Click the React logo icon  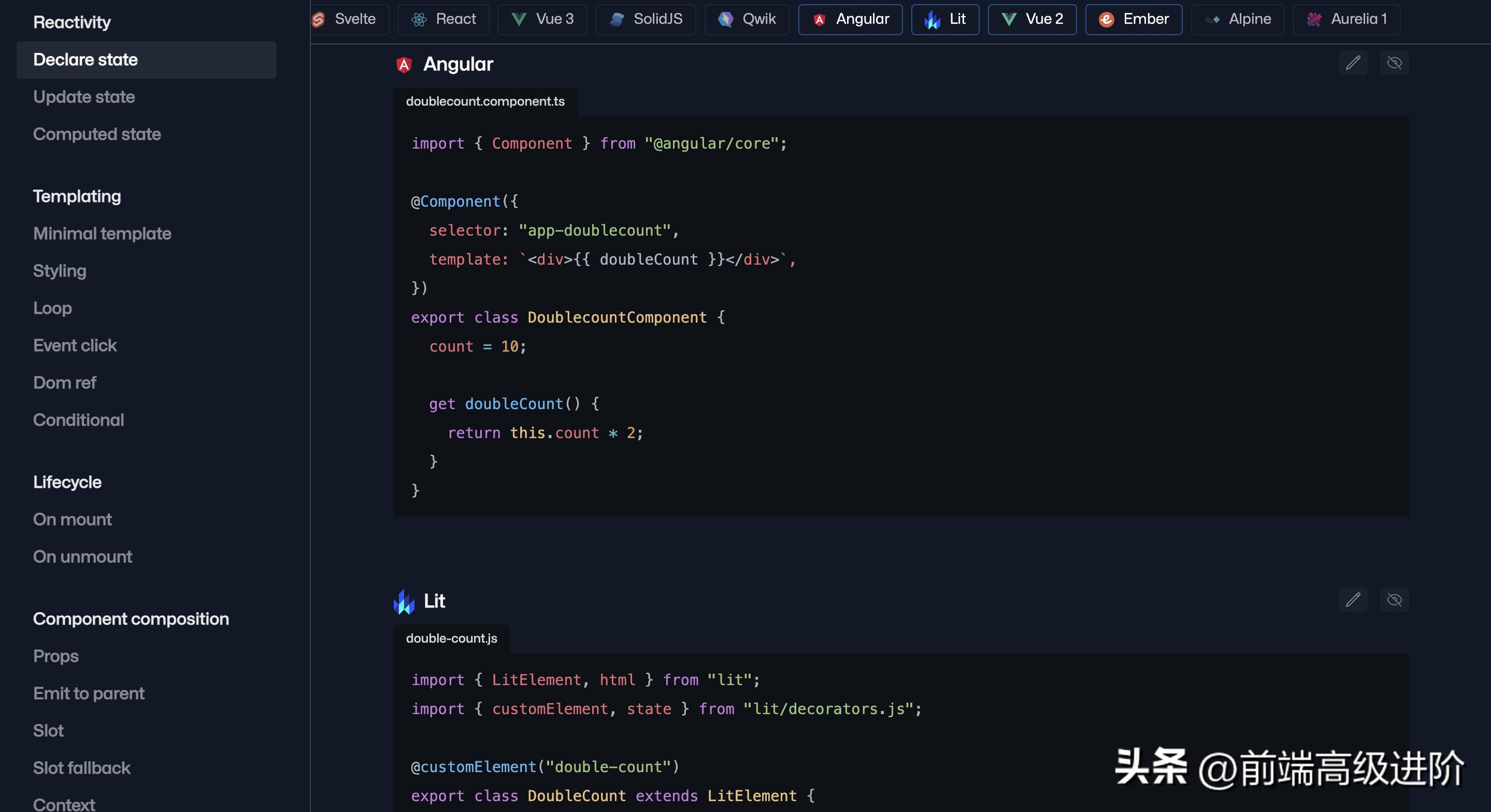tap(419, 18)
